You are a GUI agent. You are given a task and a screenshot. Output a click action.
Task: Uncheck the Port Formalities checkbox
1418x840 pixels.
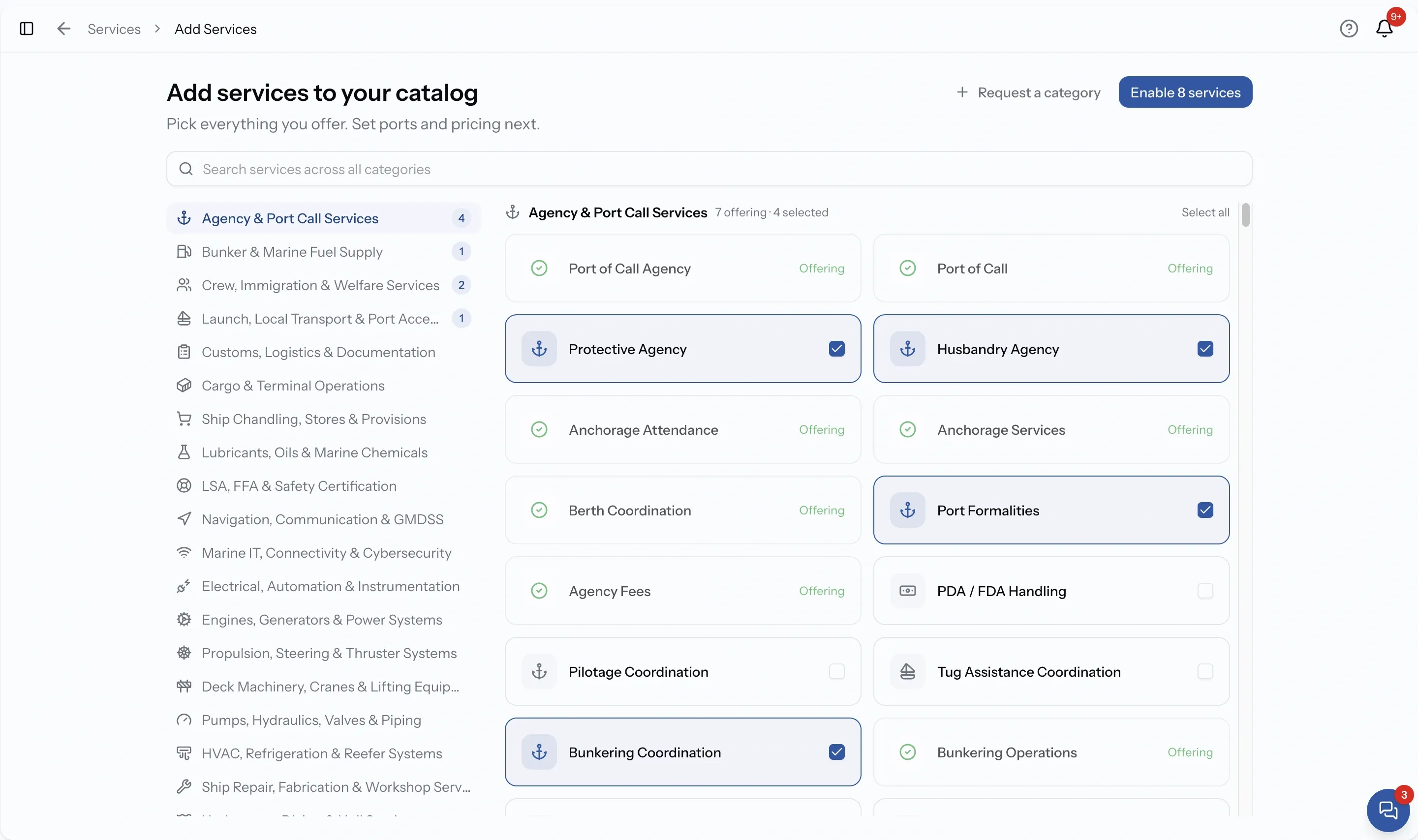[1205, 510]
